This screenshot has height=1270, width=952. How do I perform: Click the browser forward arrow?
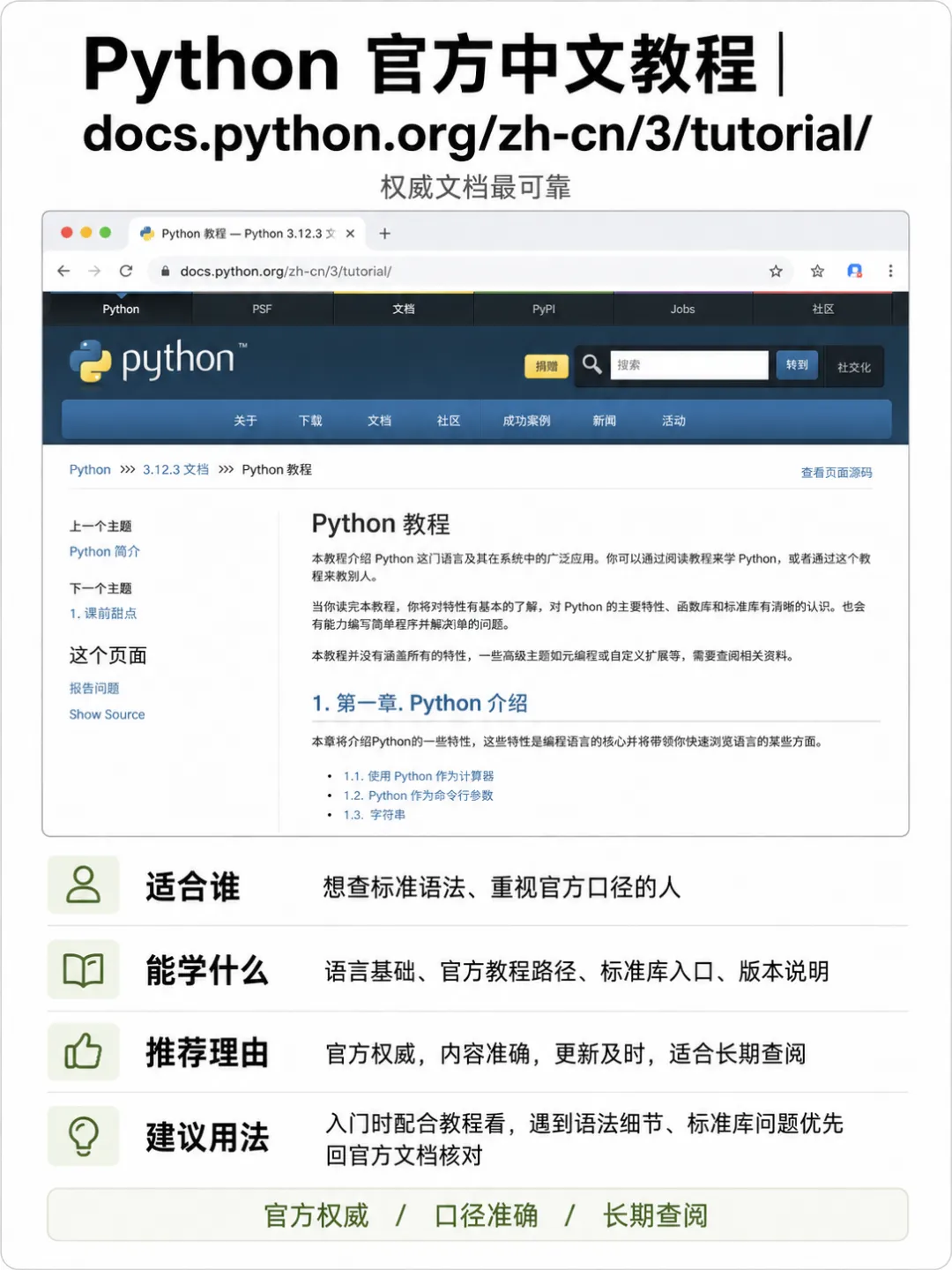[x=94, y=271]
